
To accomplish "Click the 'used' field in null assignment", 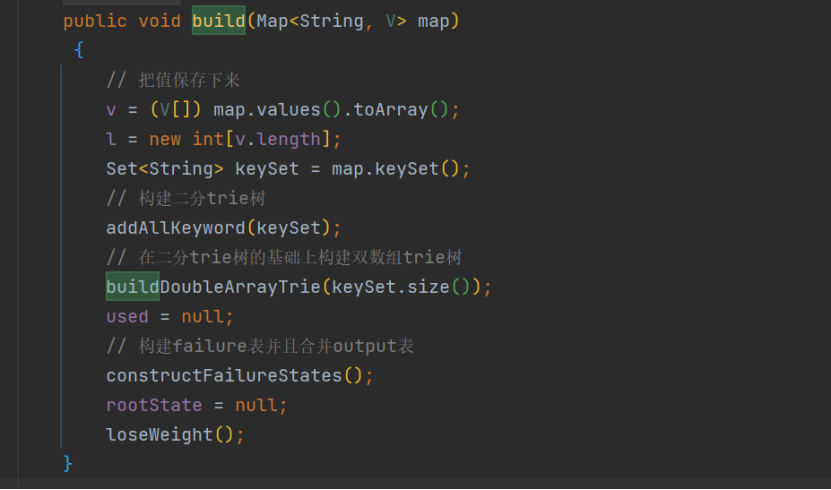I will click(127, 317).
